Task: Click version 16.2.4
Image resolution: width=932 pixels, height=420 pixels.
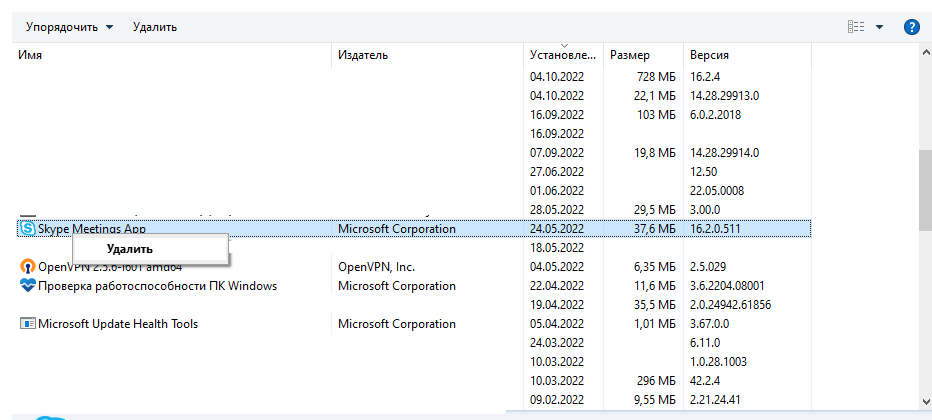Action: click(x=705, y=77)
